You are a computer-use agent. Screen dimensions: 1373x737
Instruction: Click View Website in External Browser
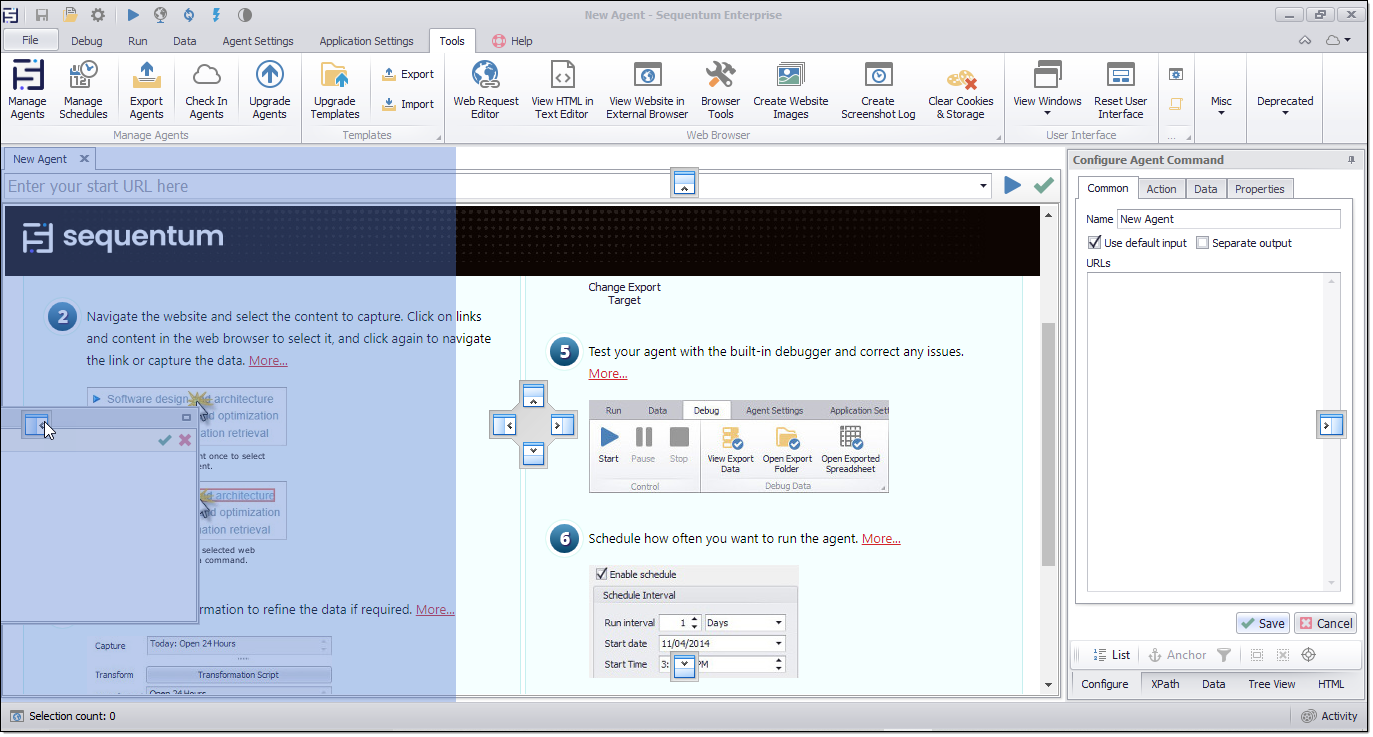click(x=647, y=89)
